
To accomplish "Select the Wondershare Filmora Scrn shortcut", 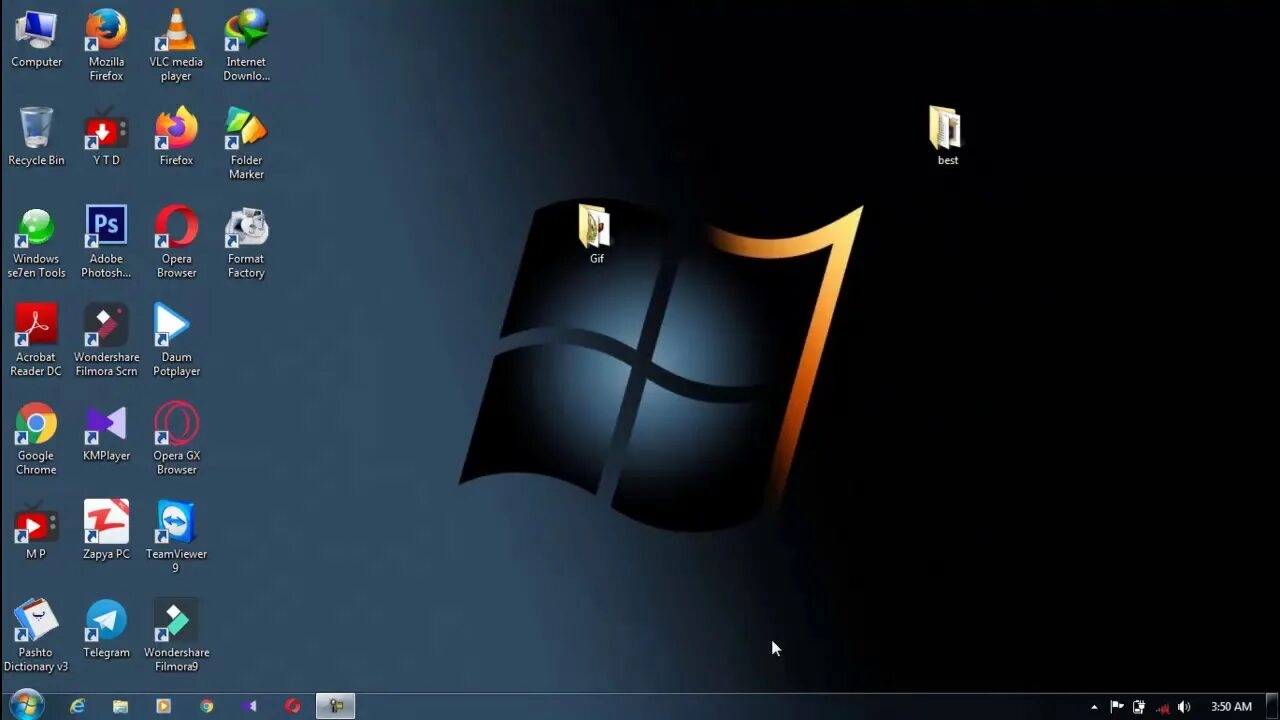I will coord(106,341).
